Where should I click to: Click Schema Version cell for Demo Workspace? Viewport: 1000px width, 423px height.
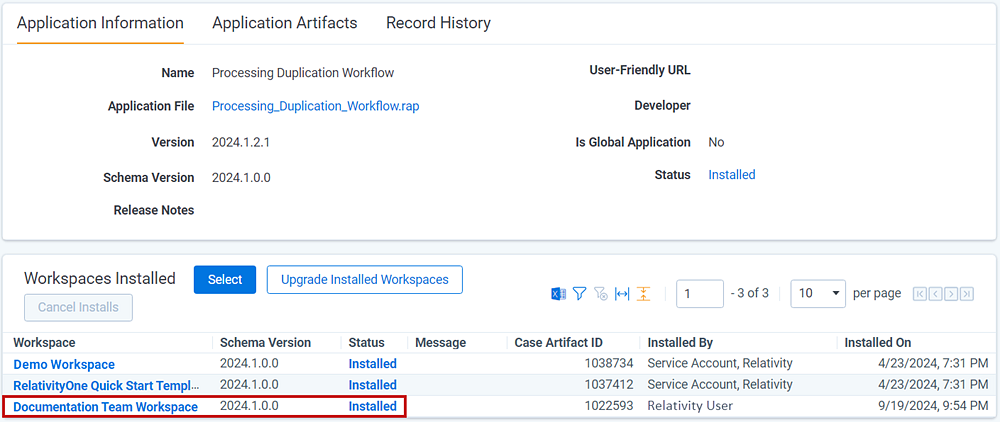tap(249, 364)
